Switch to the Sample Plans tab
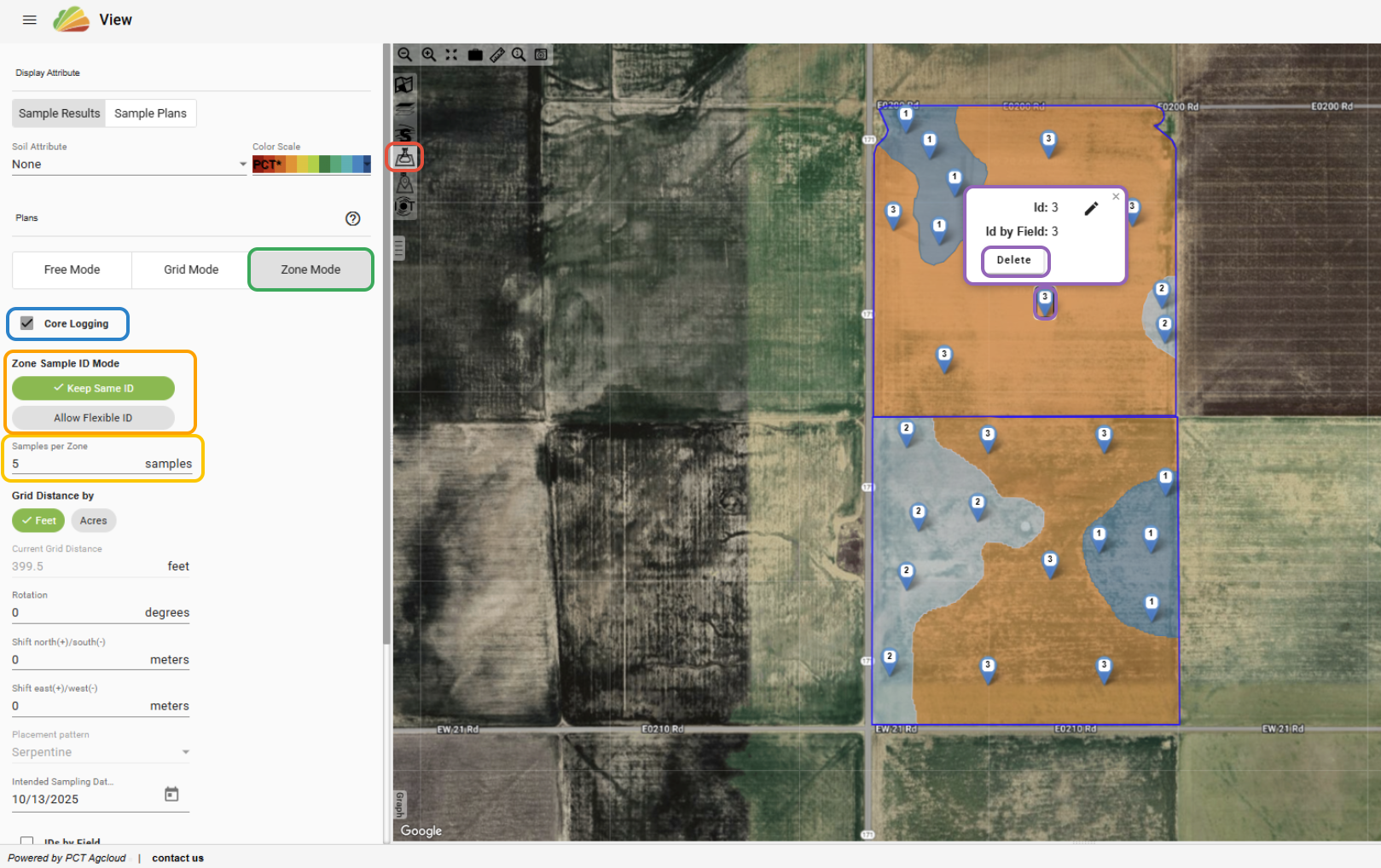This screenshot has height=868, width=1381. click(x=151, y=113)
